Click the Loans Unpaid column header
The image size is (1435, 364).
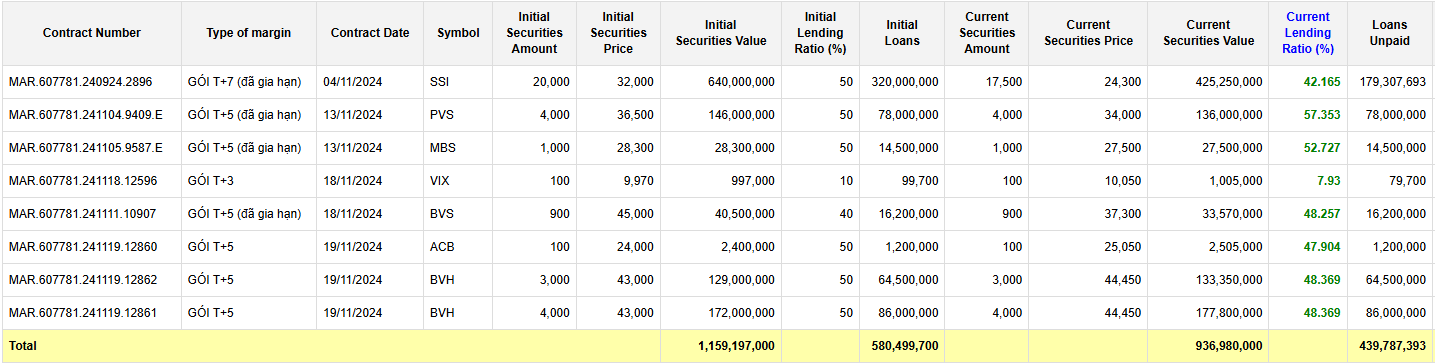(1390, 33)
